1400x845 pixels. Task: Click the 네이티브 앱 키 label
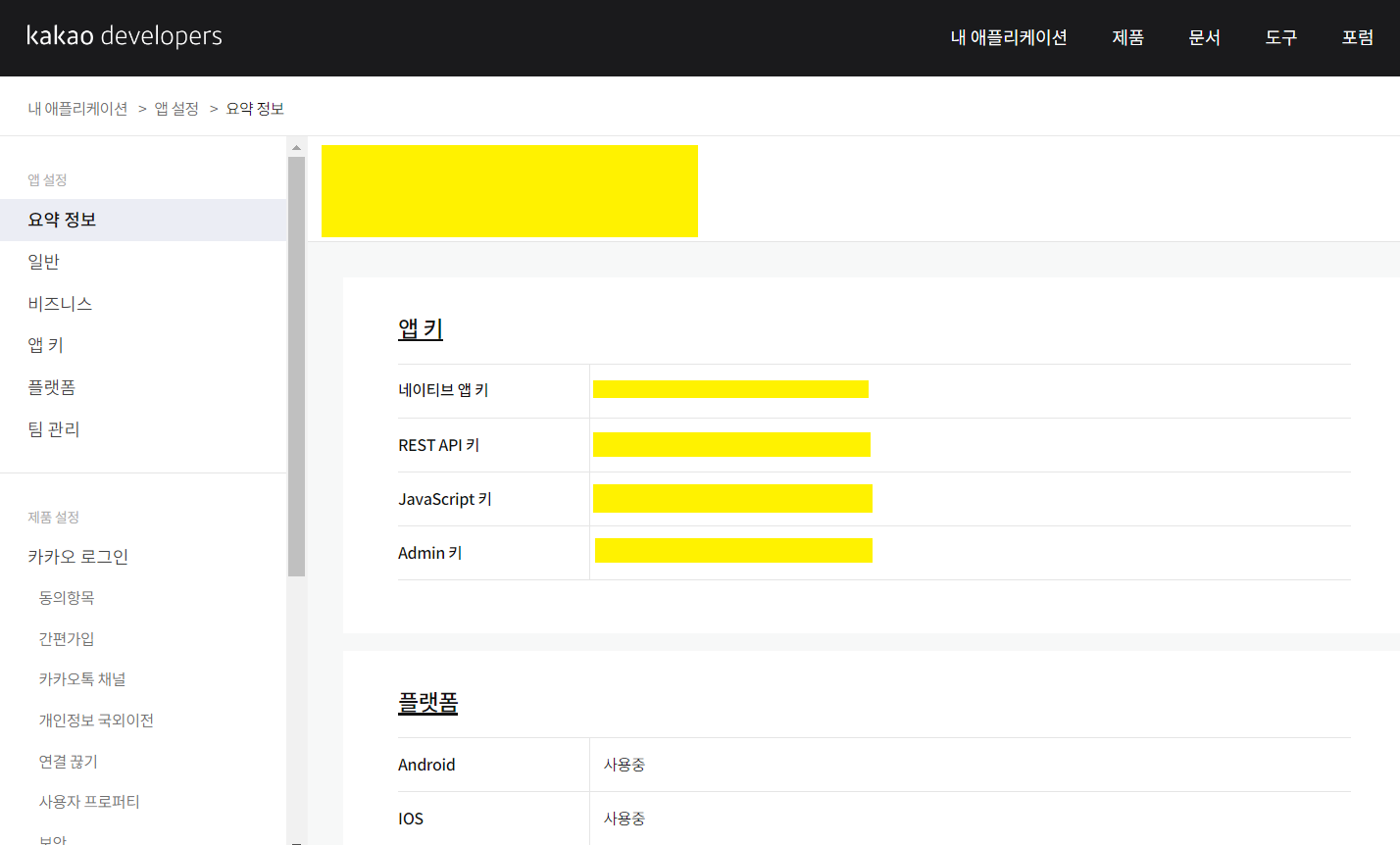pyautogui.click(x=443, y=390)
